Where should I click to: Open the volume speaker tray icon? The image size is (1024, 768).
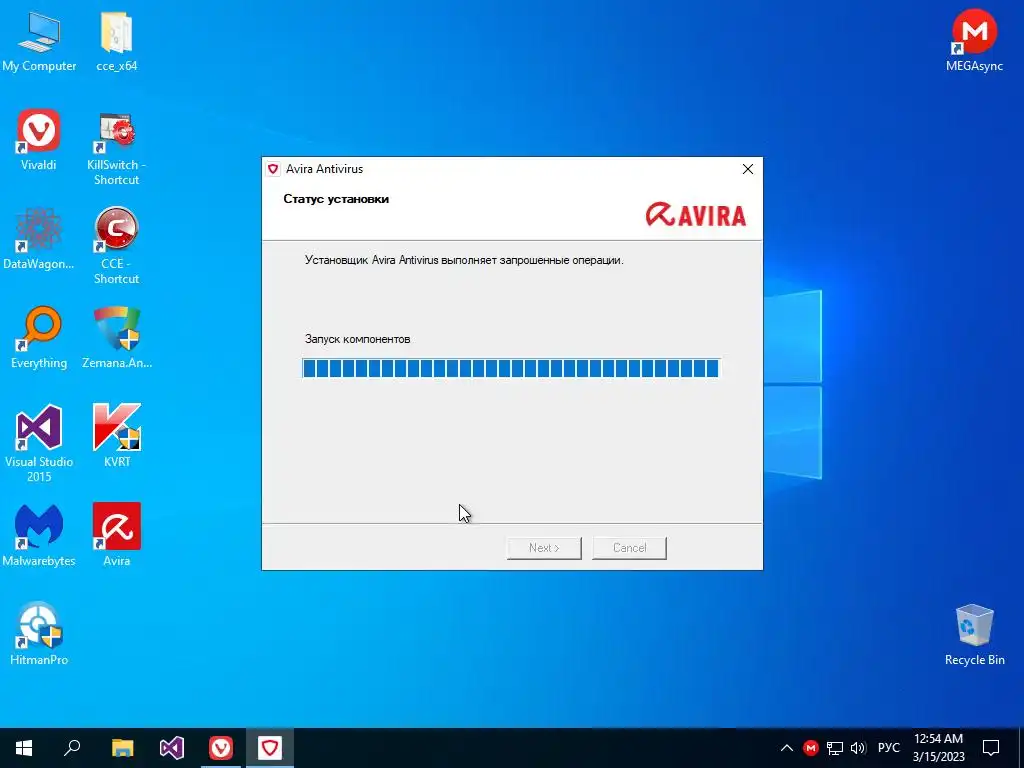pyautogui.click(x=858, y=748)
